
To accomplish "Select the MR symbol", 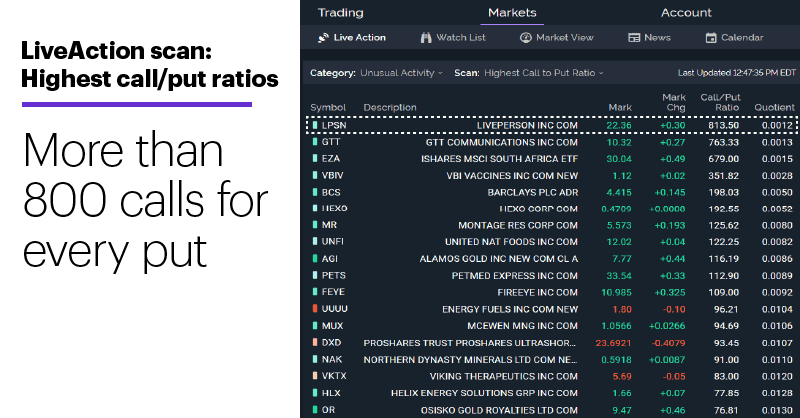I will point(329,225).
